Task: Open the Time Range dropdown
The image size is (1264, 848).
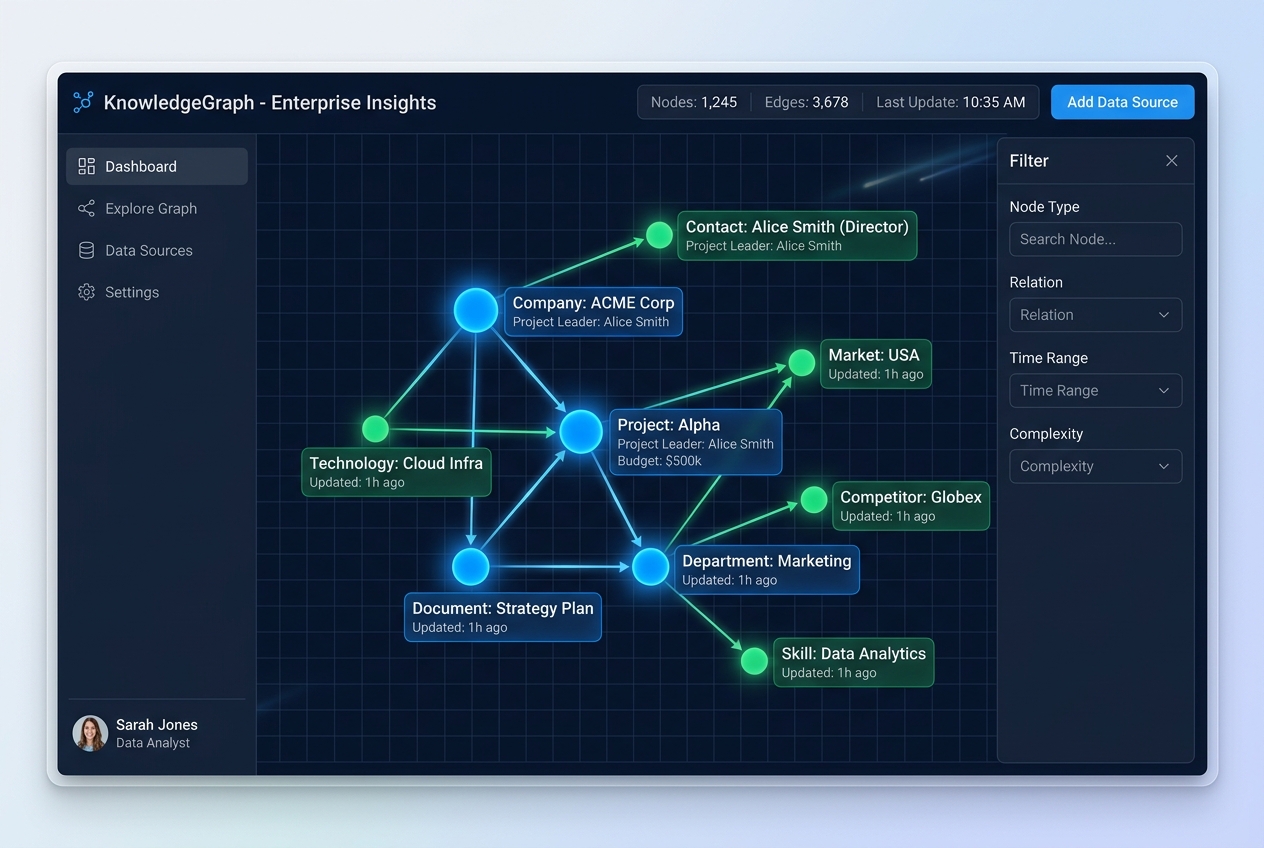Action: pos(1096,391)
